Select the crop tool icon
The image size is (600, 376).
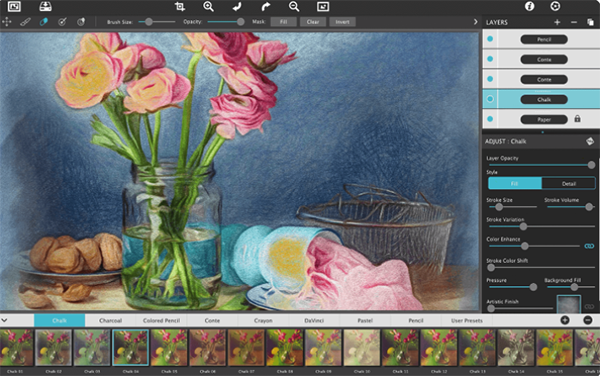(179, 7)
